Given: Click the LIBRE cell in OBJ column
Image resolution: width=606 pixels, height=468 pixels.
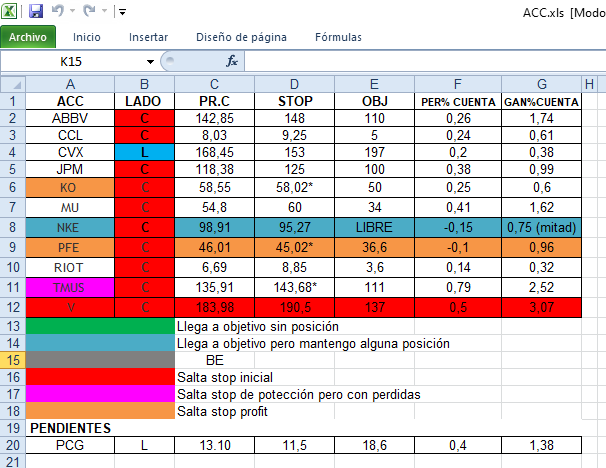Looking at the screenshot, I should [374, 227].
